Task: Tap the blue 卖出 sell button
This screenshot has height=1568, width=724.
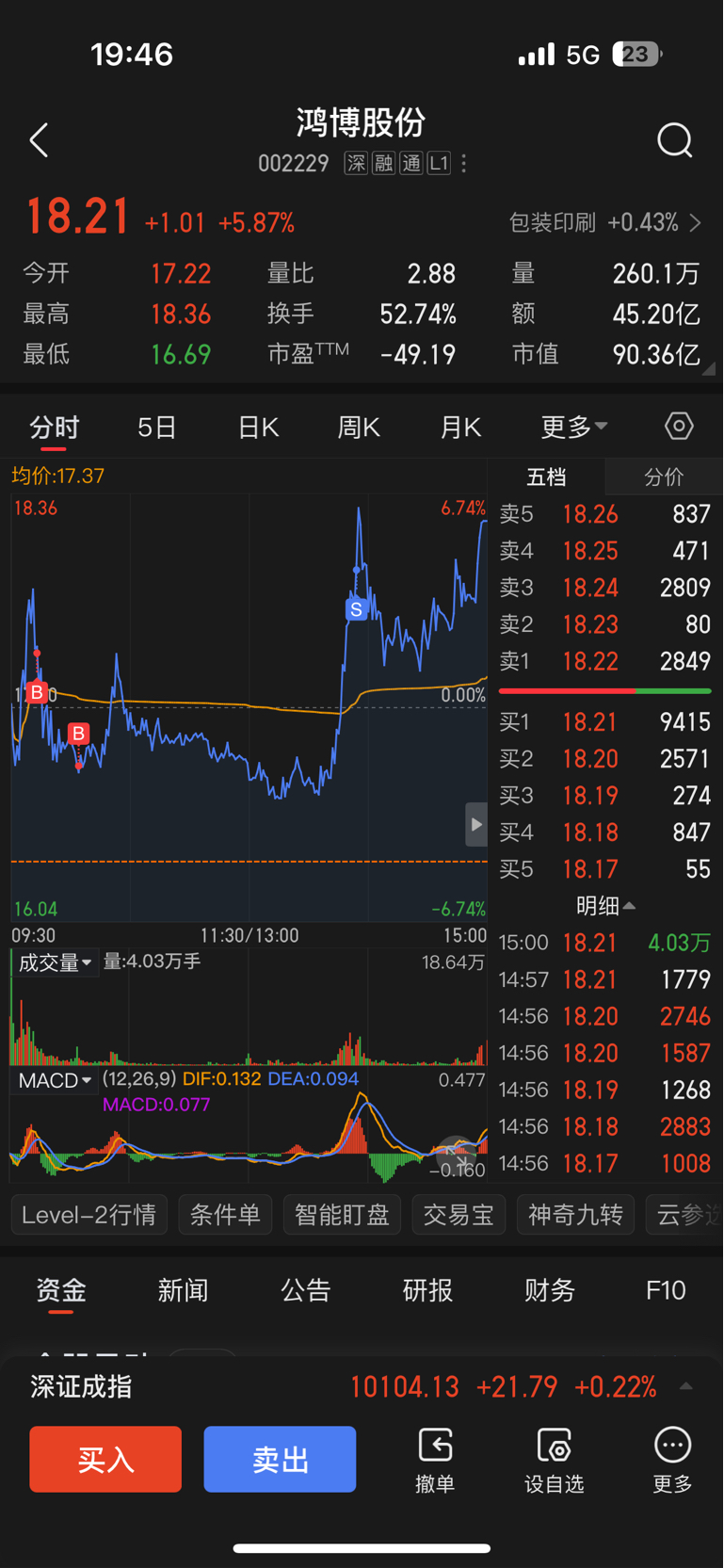Action: (280, 1459)
